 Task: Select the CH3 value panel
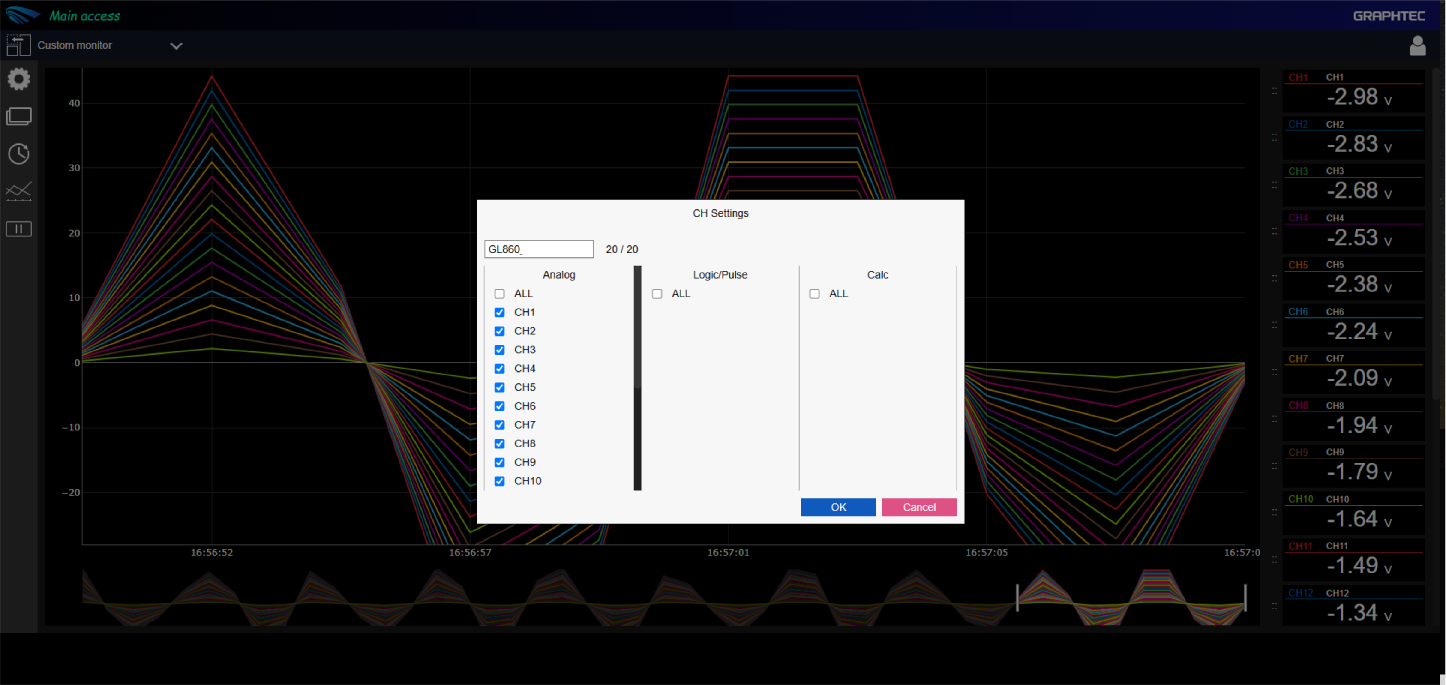click(x=1354, y=184)
